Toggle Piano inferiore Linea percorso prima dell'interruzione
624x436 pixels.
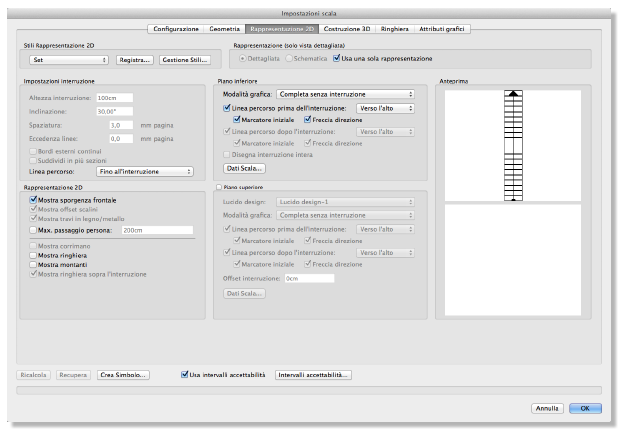[227, 108]
